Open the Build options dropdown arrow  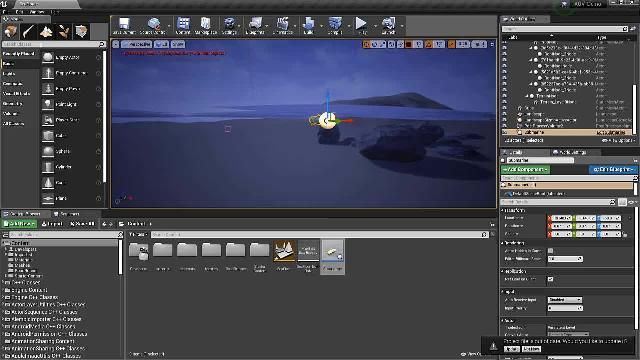pyautogui.click(x=322, y=26)
